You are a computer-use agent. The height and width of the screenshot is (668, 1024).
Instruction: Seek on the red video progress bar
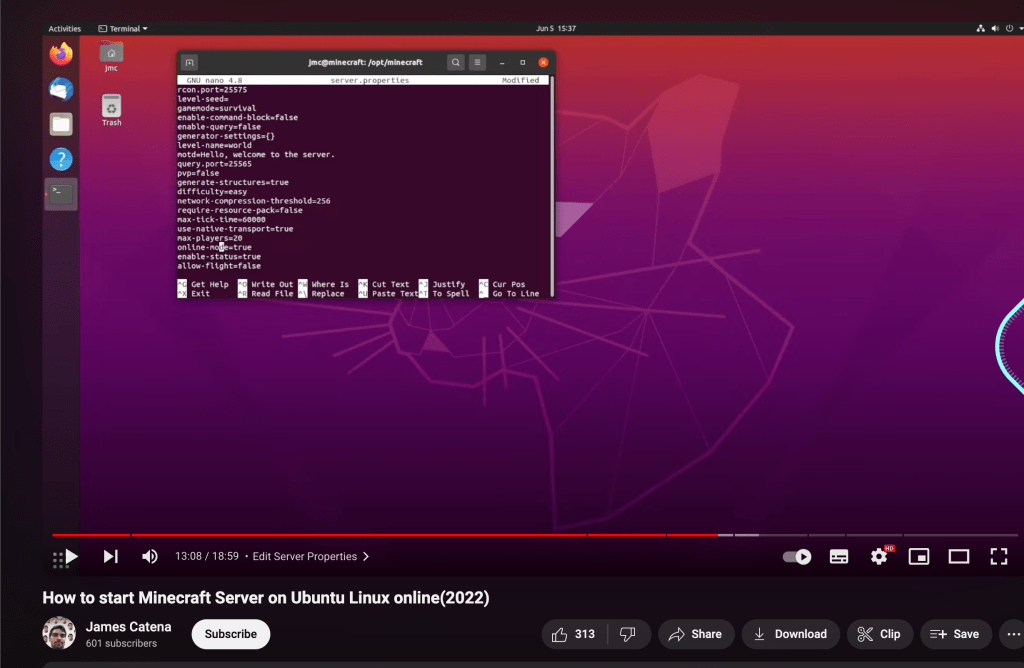tap(534, 535)
